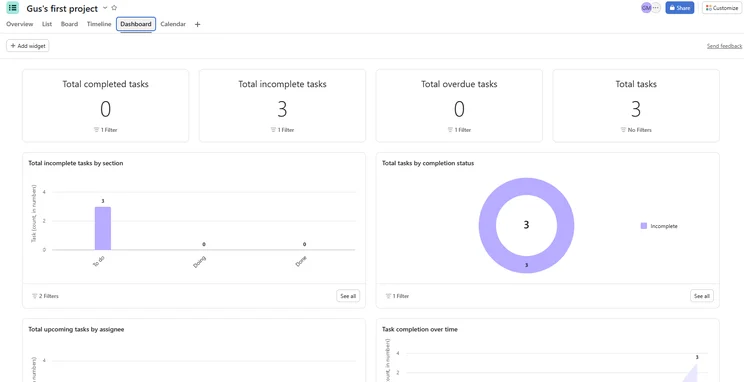Image resolution: width=744 pixels, height=382 pixels.
Task: Open the project title dropdown arrow
Action: click(x=105, y=8)
